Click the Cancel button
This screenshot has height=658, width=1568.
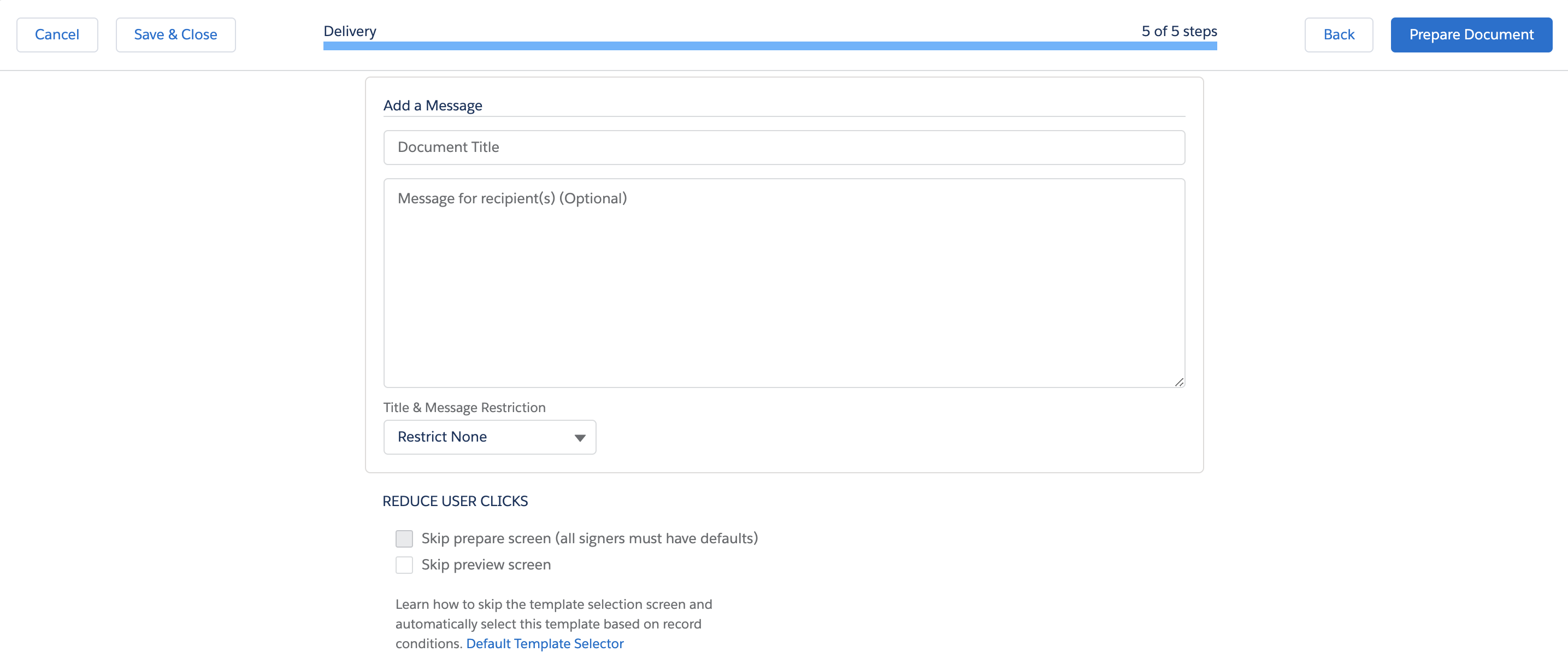pos(57,34)
